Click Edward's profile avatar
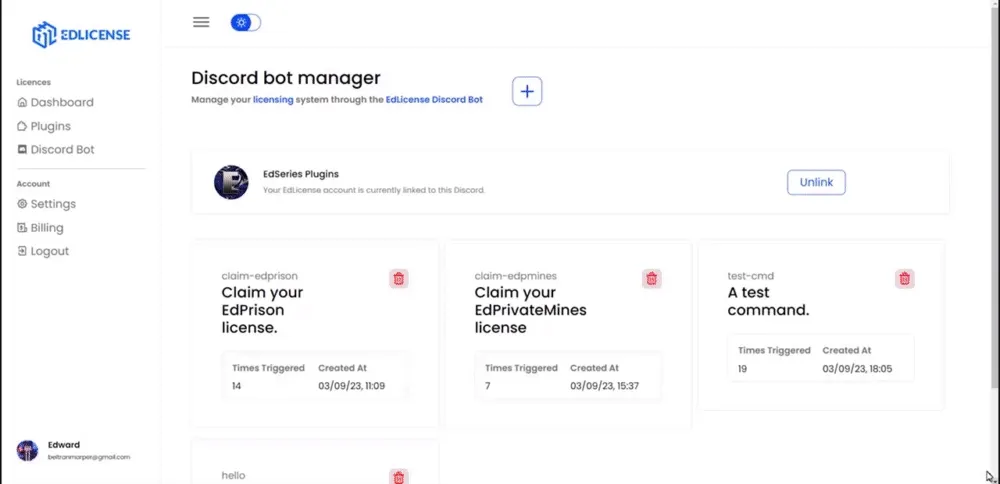The height and width of the screenshot is (484, 1000). 27,451
